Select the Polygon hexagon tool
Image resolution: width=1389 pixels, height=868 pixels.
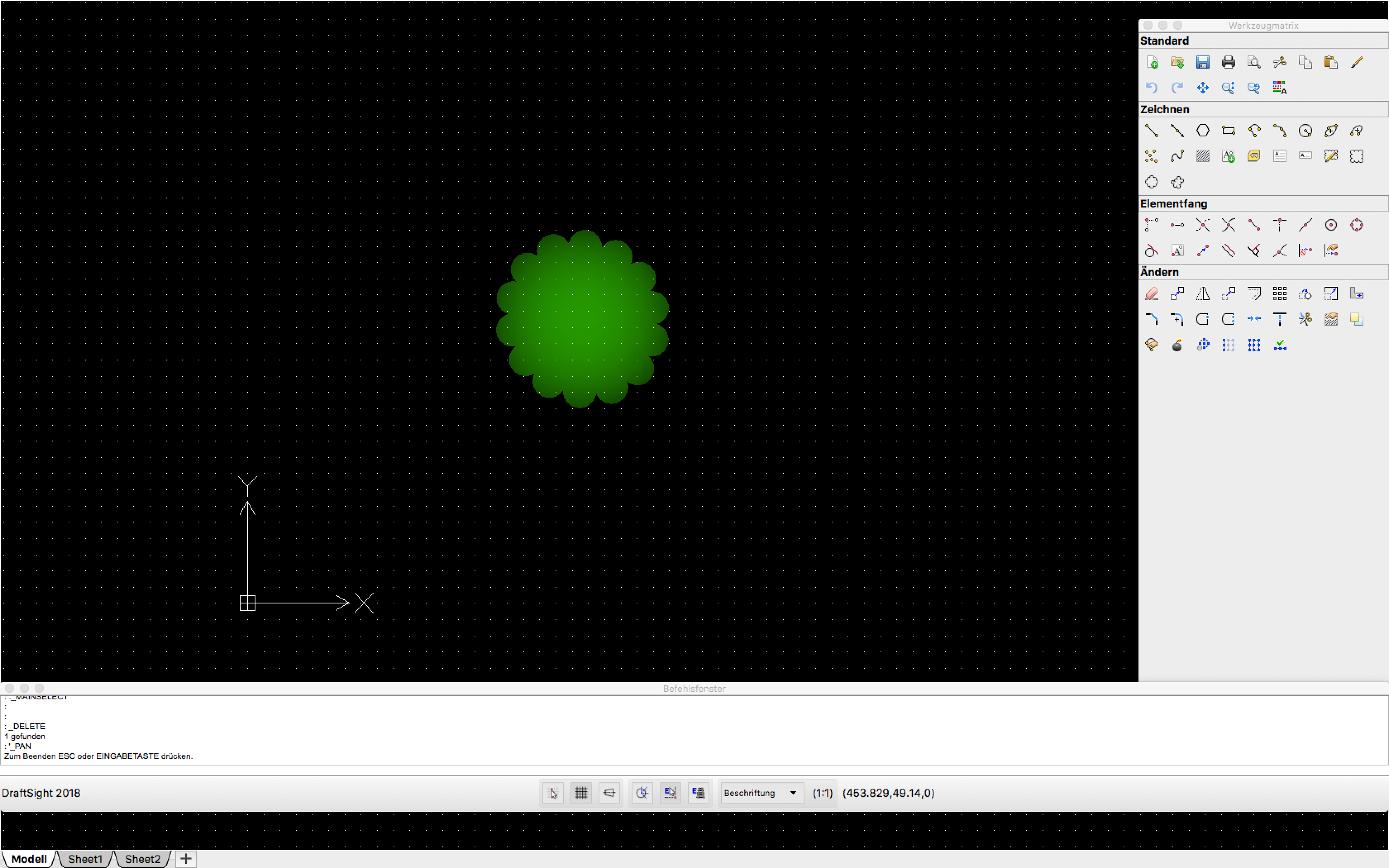point(1203,131)
